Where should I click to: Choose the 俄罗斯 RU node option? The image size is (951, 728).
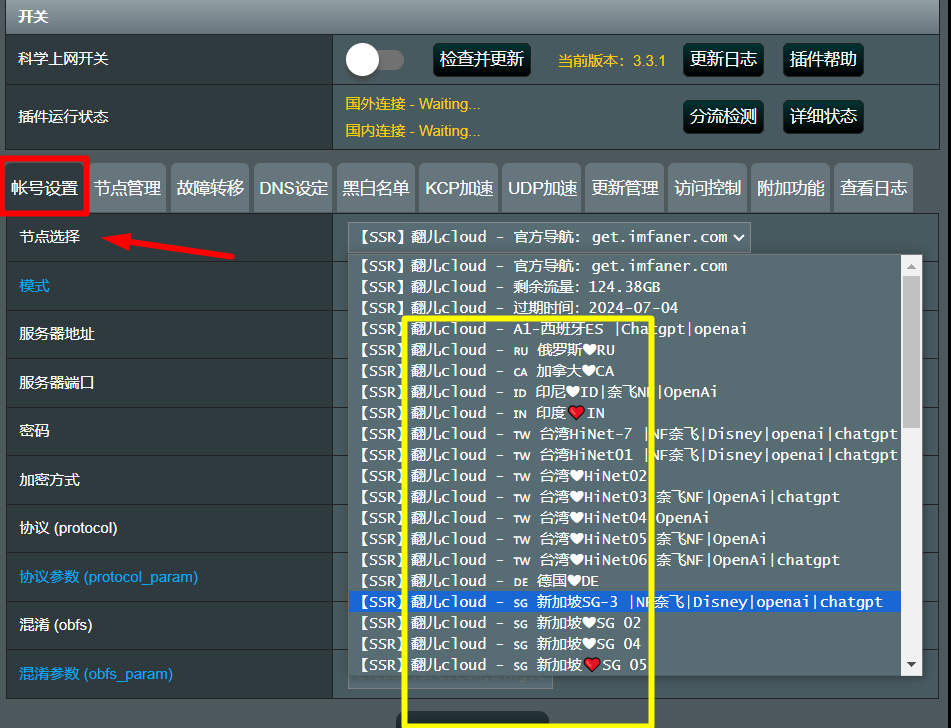click(625, 350)
